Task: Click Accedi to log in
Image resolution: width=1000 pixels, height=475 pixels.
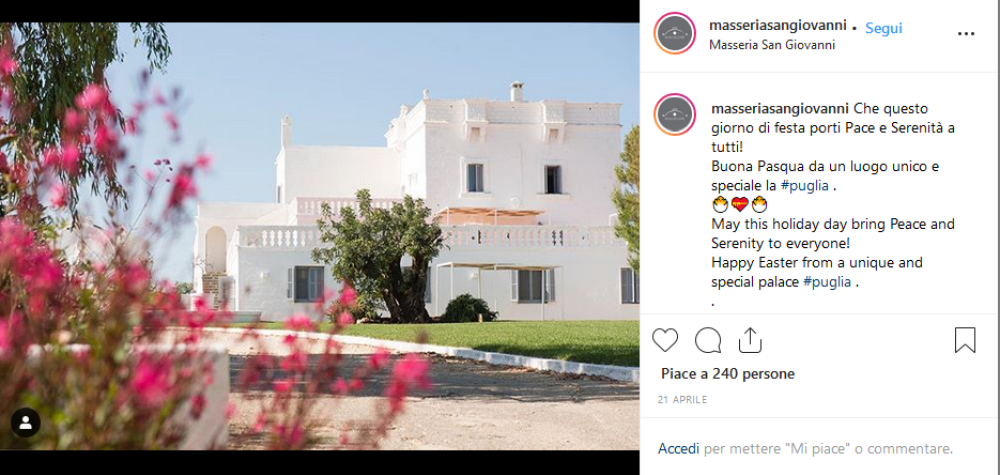Action: (679, 449)
